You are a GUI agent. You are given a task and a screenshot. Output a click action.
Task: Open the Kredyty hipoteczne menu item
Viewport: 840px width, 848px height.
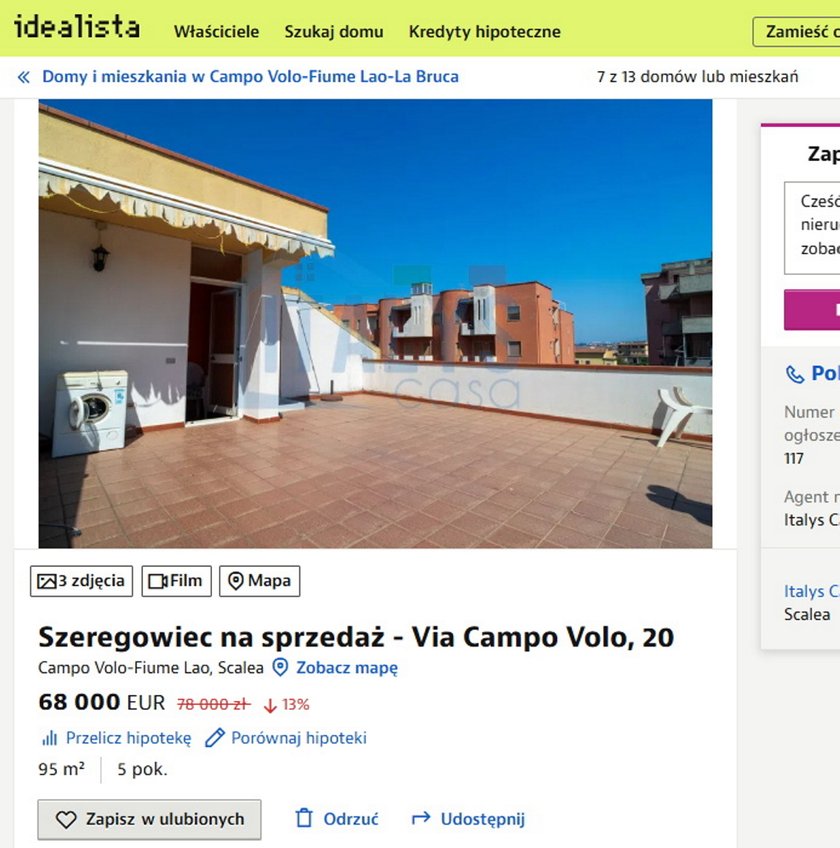[485, 32]
